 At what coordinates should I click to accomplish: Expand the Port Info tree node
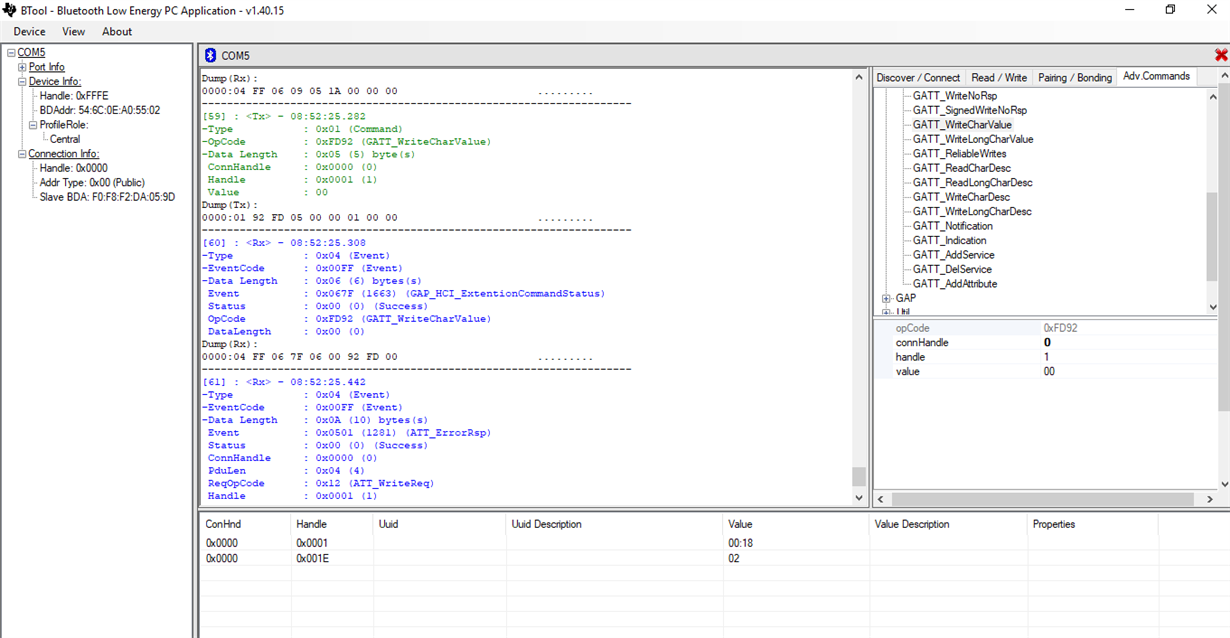[22, 67]
